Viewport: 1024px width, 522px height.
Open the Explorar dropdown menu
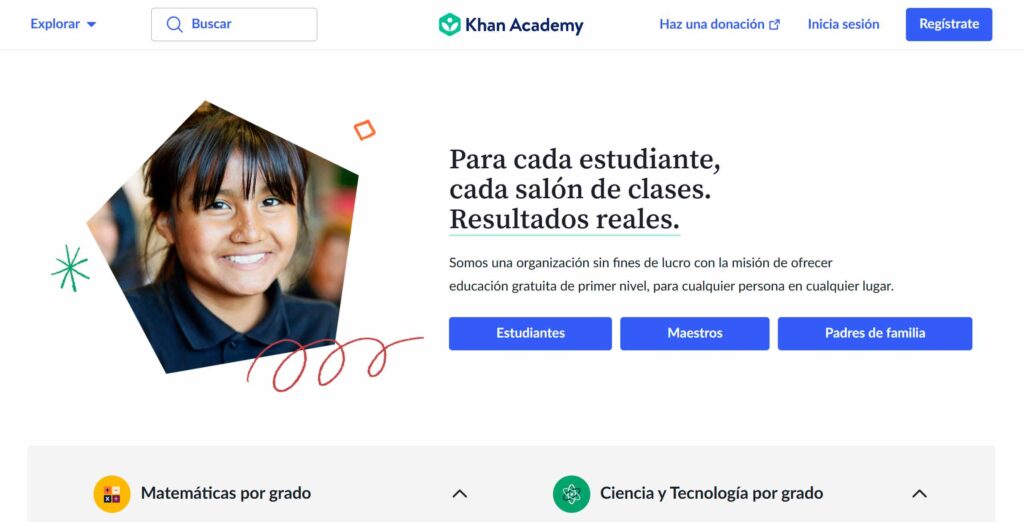pyautogui.click(x=63, y=24)
